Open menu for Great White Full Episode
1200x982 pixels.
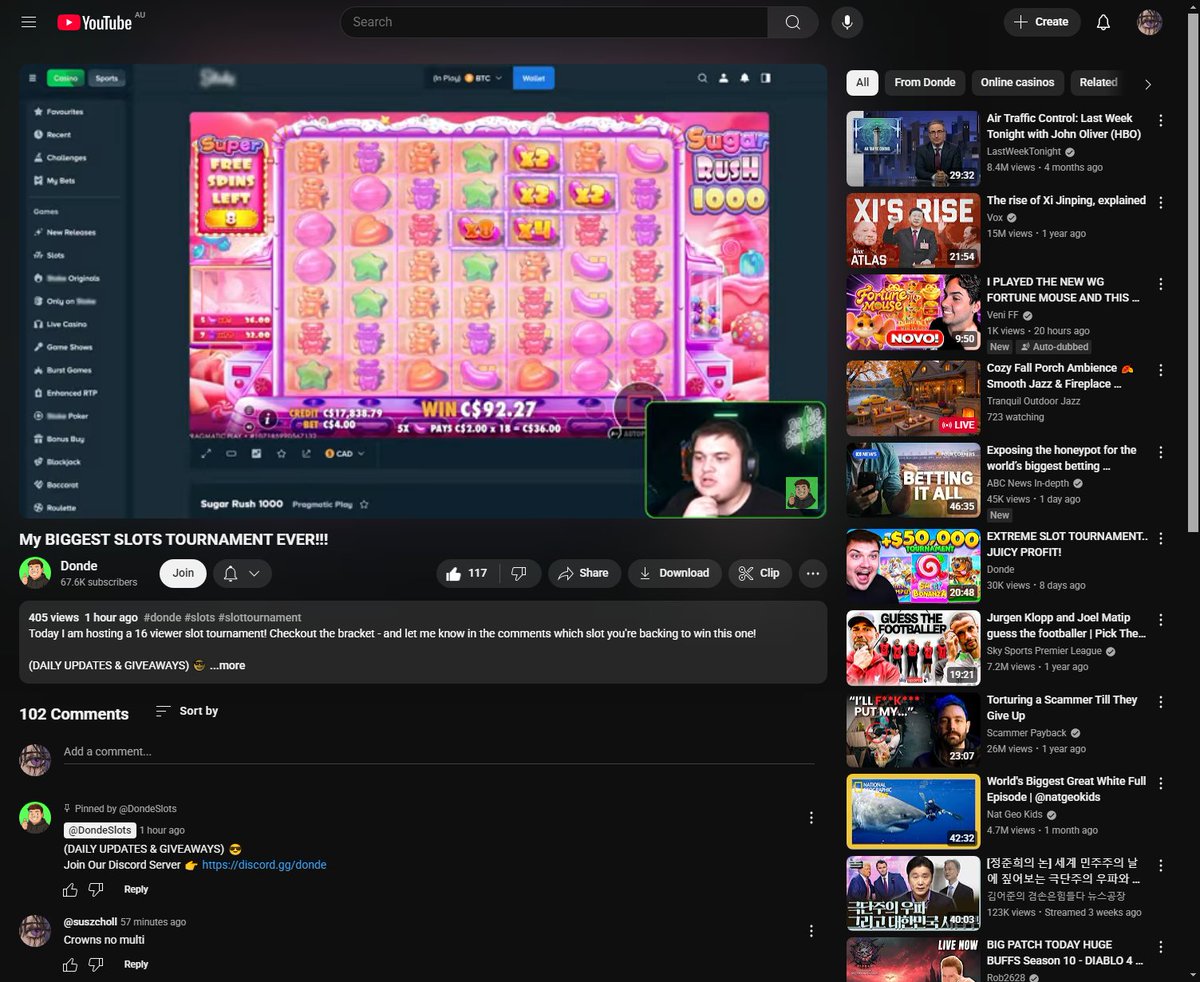[1160, 783]
